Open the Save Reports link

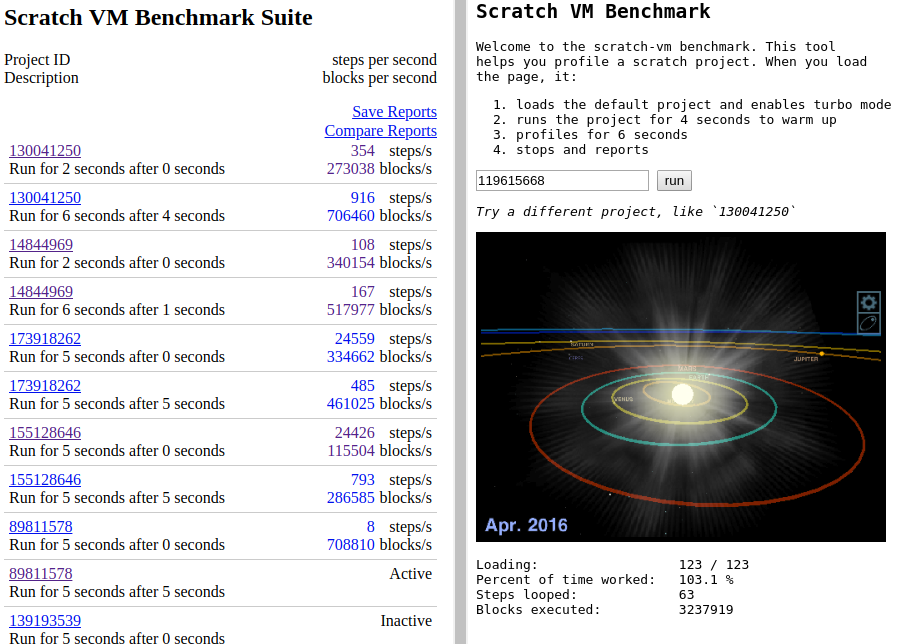click(395, 112)
